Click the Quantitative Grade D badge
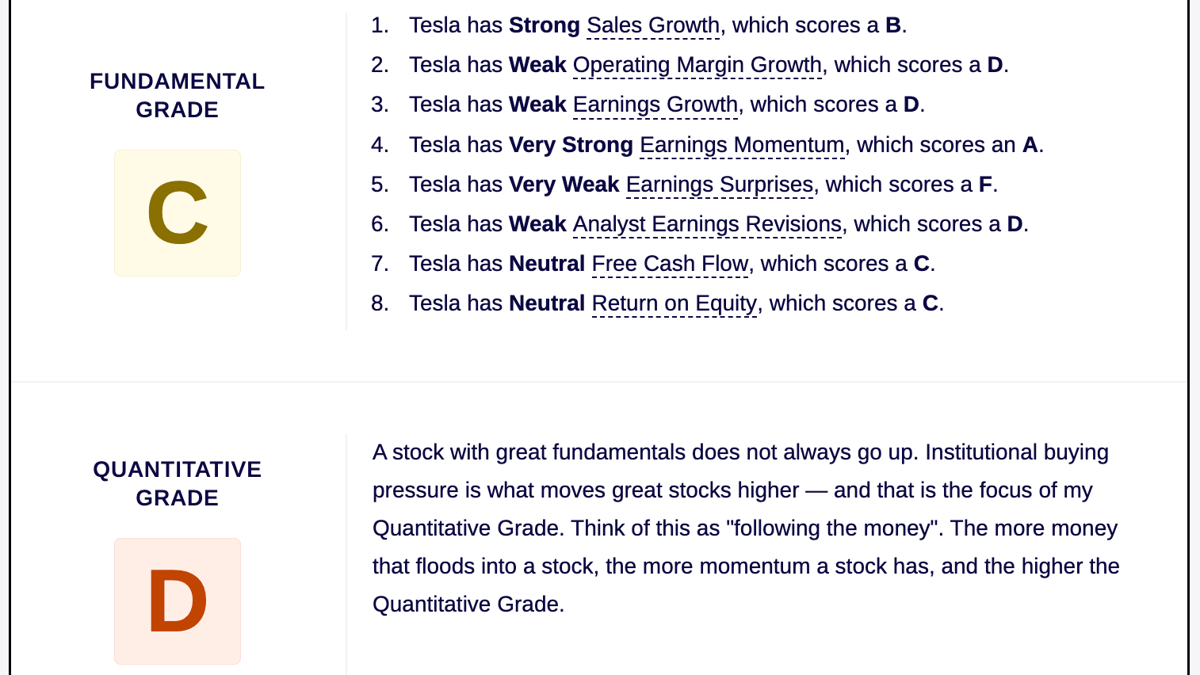This screenshot has width=1200, height=675. click(x=177, y=601)
